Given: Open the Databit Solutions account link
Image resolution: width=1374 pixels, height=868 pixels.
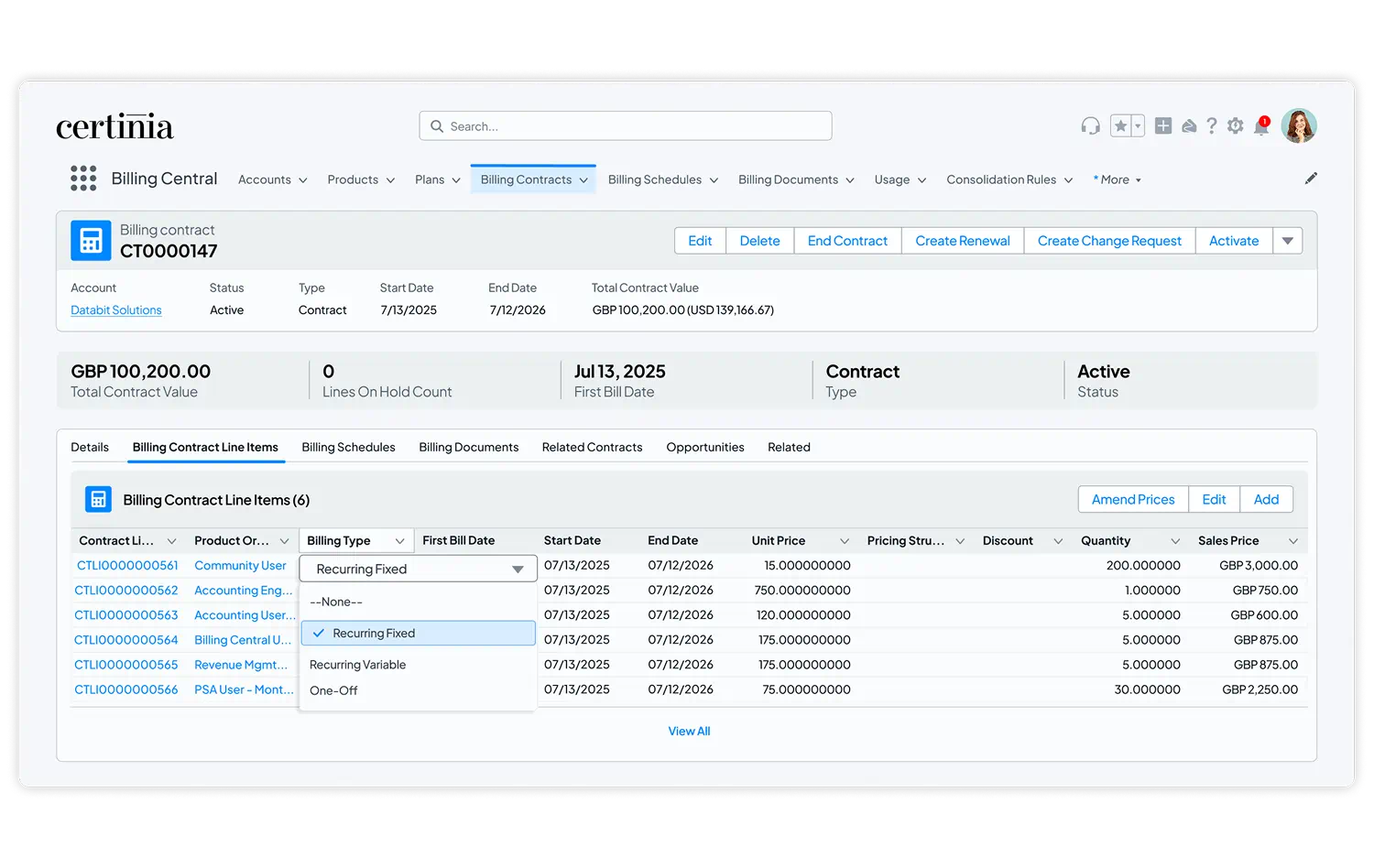Looking at the screenshot, I should 115,309.
